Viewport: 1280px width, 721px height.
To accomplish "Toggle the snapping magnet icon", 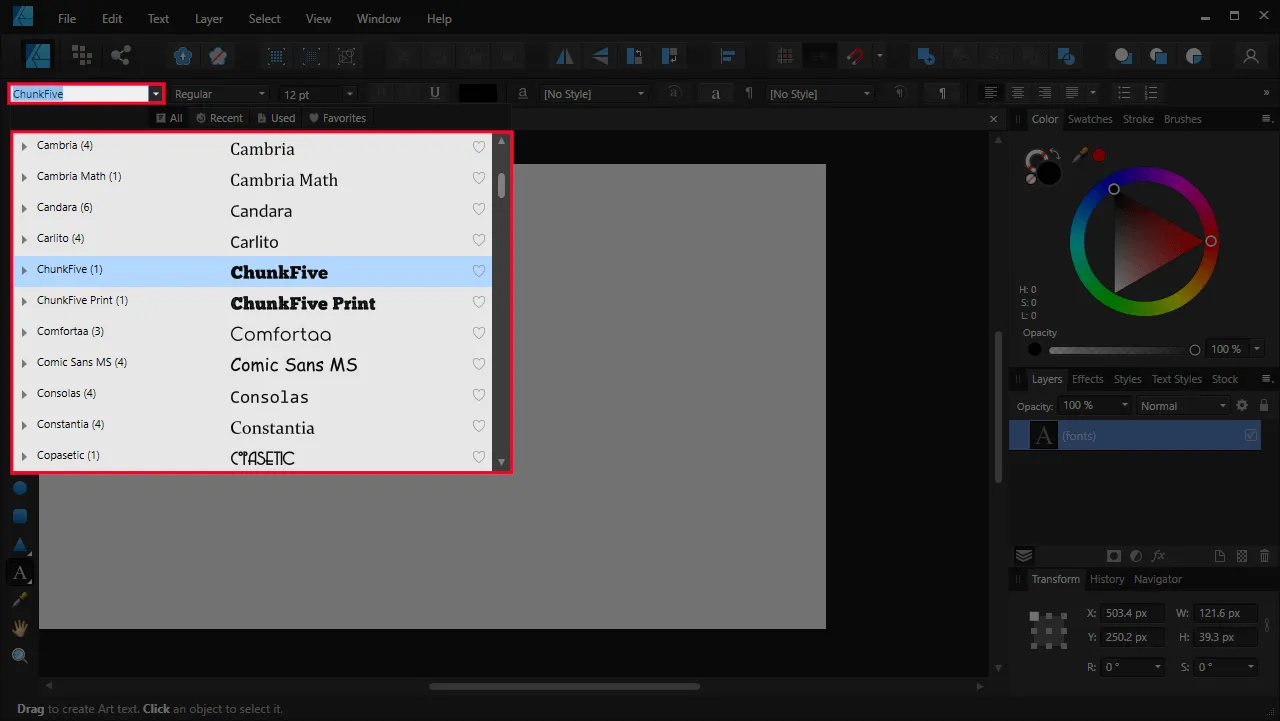I will tap(855, 56).
